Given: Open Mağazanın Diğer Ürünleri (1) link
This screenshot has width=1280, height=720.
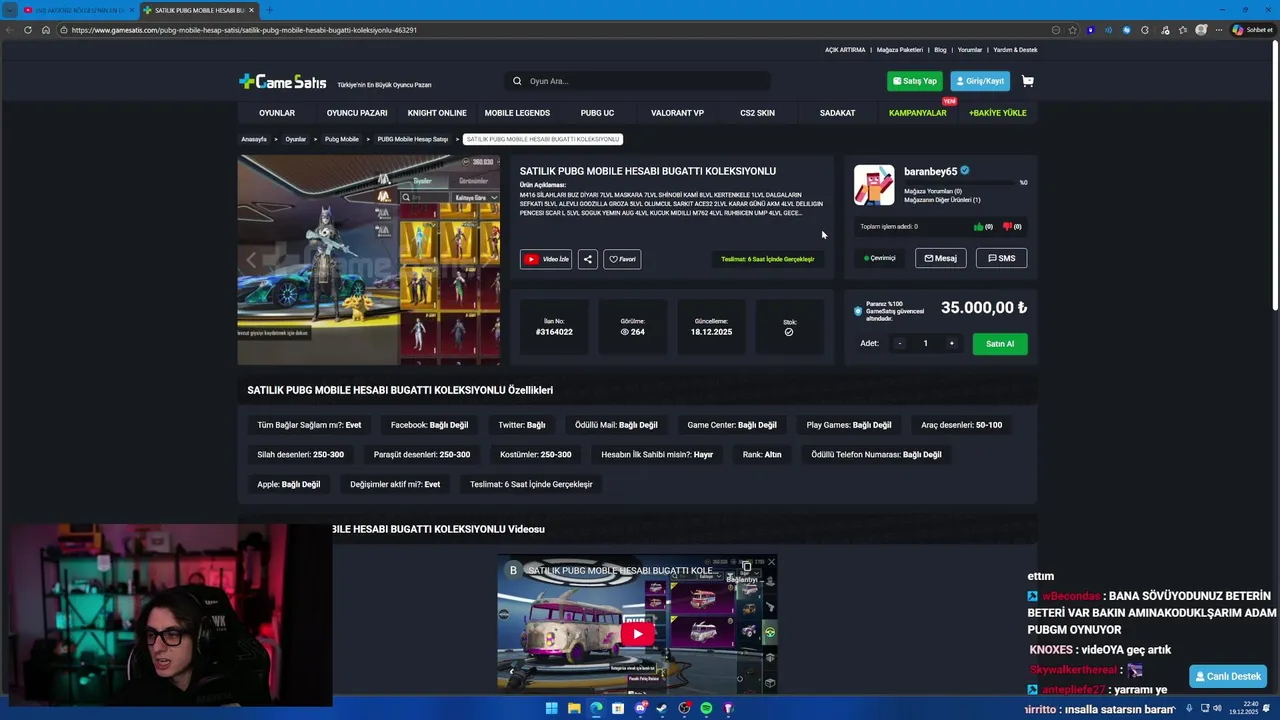Looking at the screenshot, I should click(x=942, y=200).
